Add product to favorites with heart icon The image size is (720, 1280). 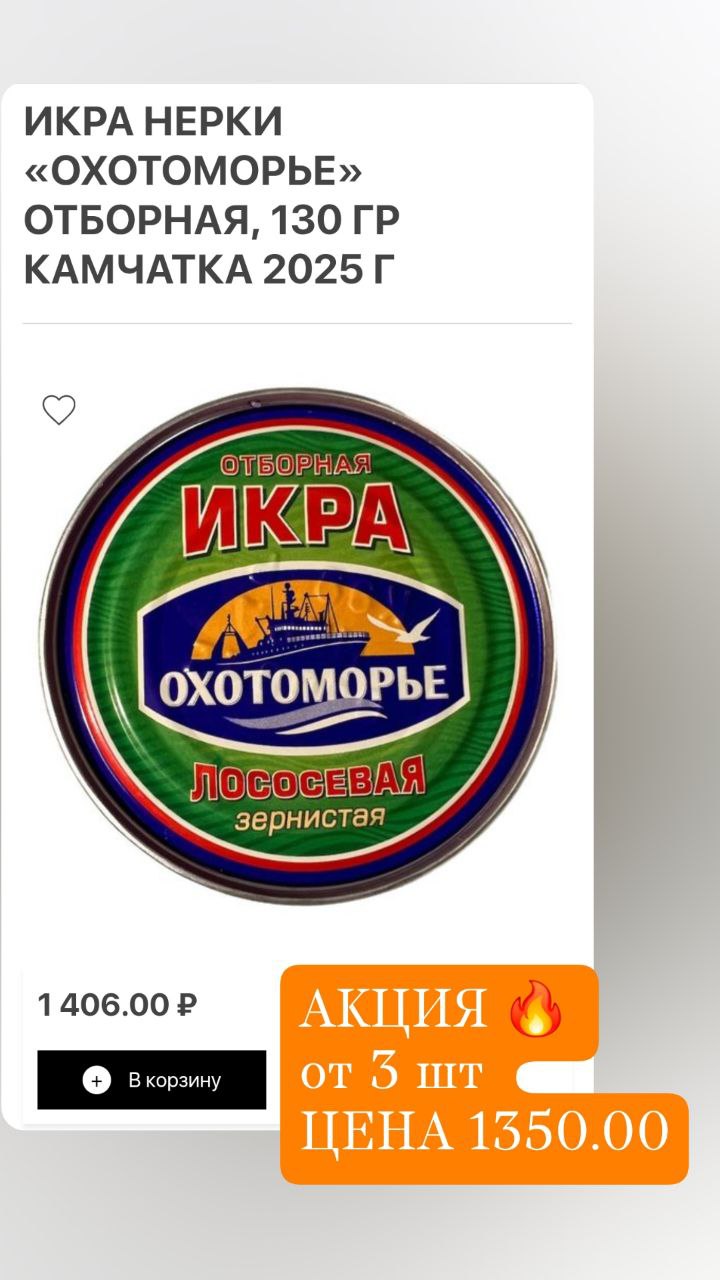(x=59, y=410)
